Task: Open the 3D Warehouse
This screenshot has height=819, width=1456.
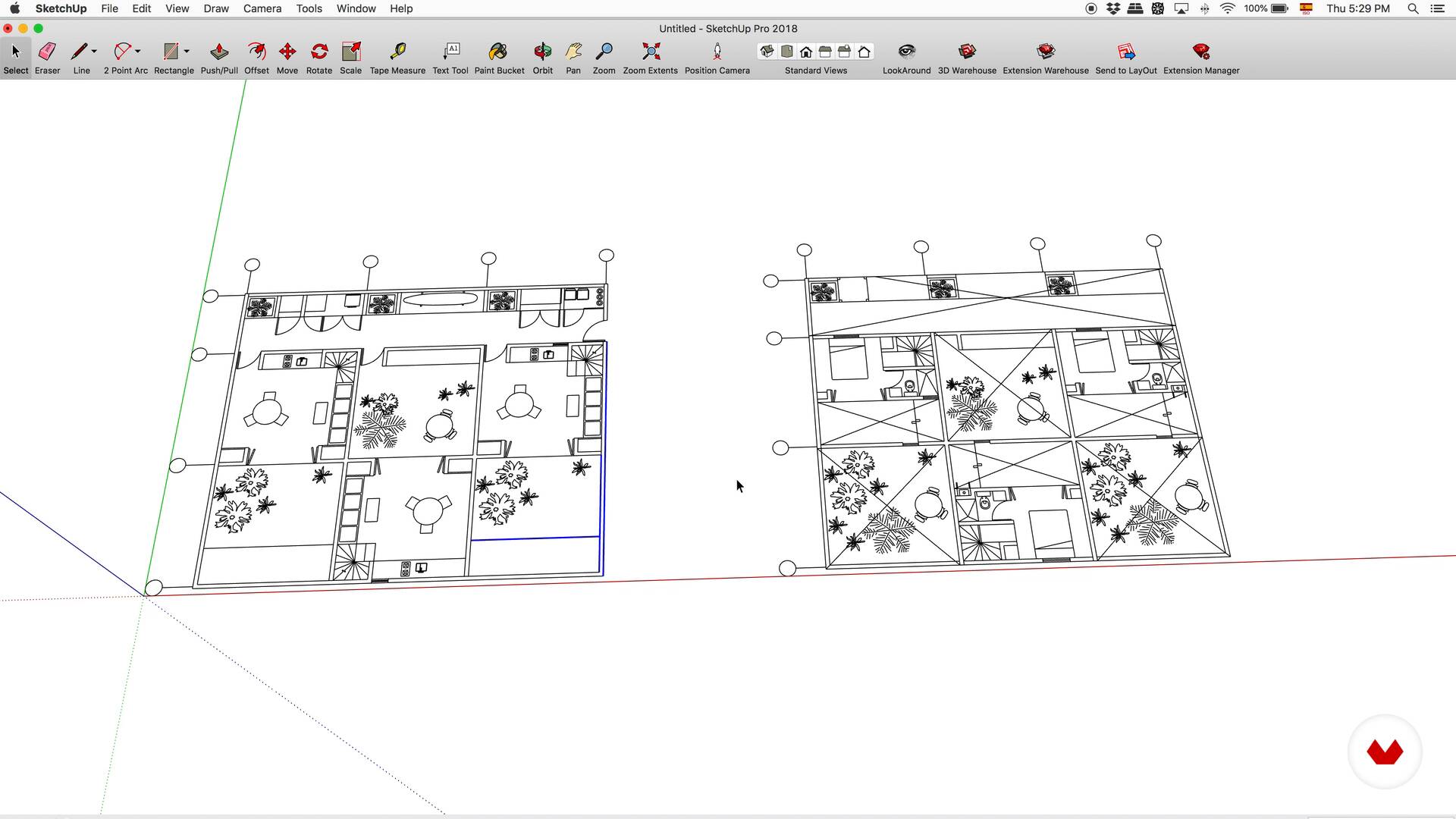Action: [966, 52]
